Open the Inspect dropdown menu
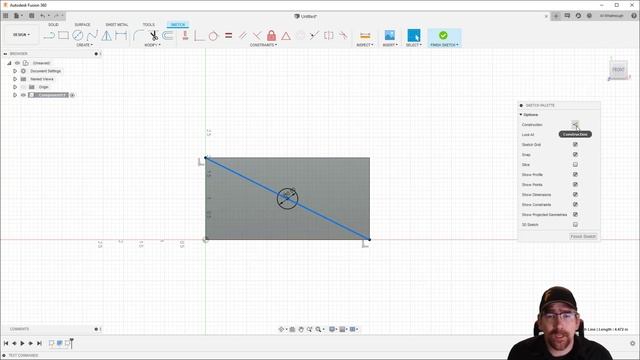The image size is (640, 360). [x=365, y=45]
